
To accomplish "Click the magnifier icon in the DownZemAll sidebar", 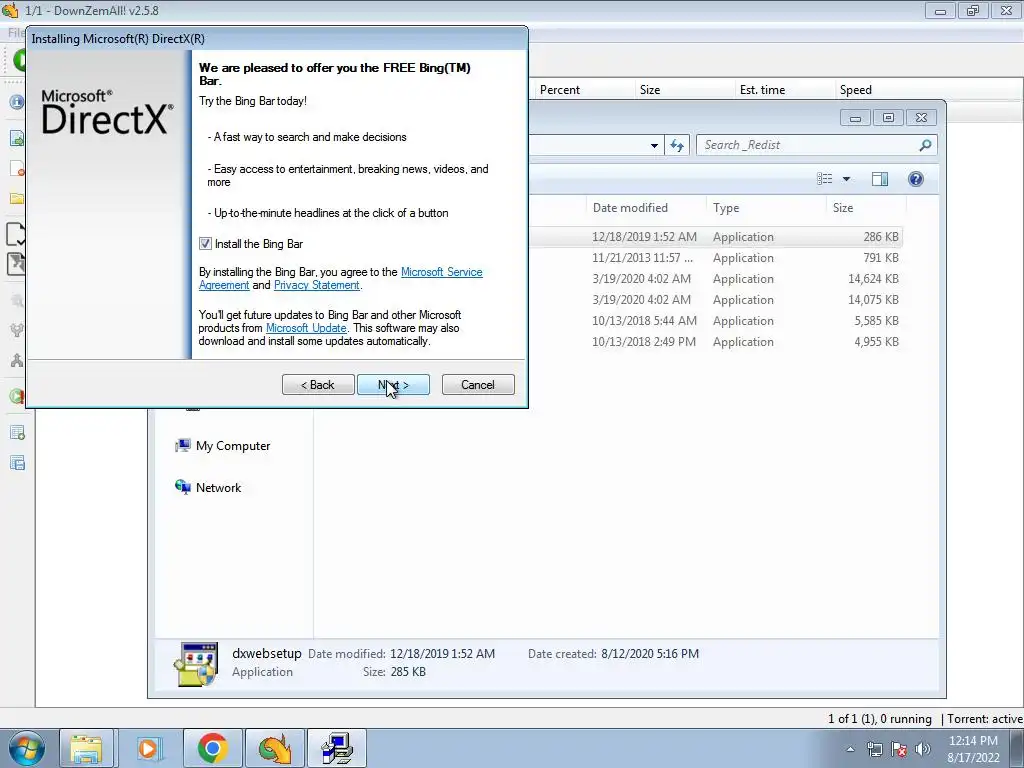I will coord(16,300).
